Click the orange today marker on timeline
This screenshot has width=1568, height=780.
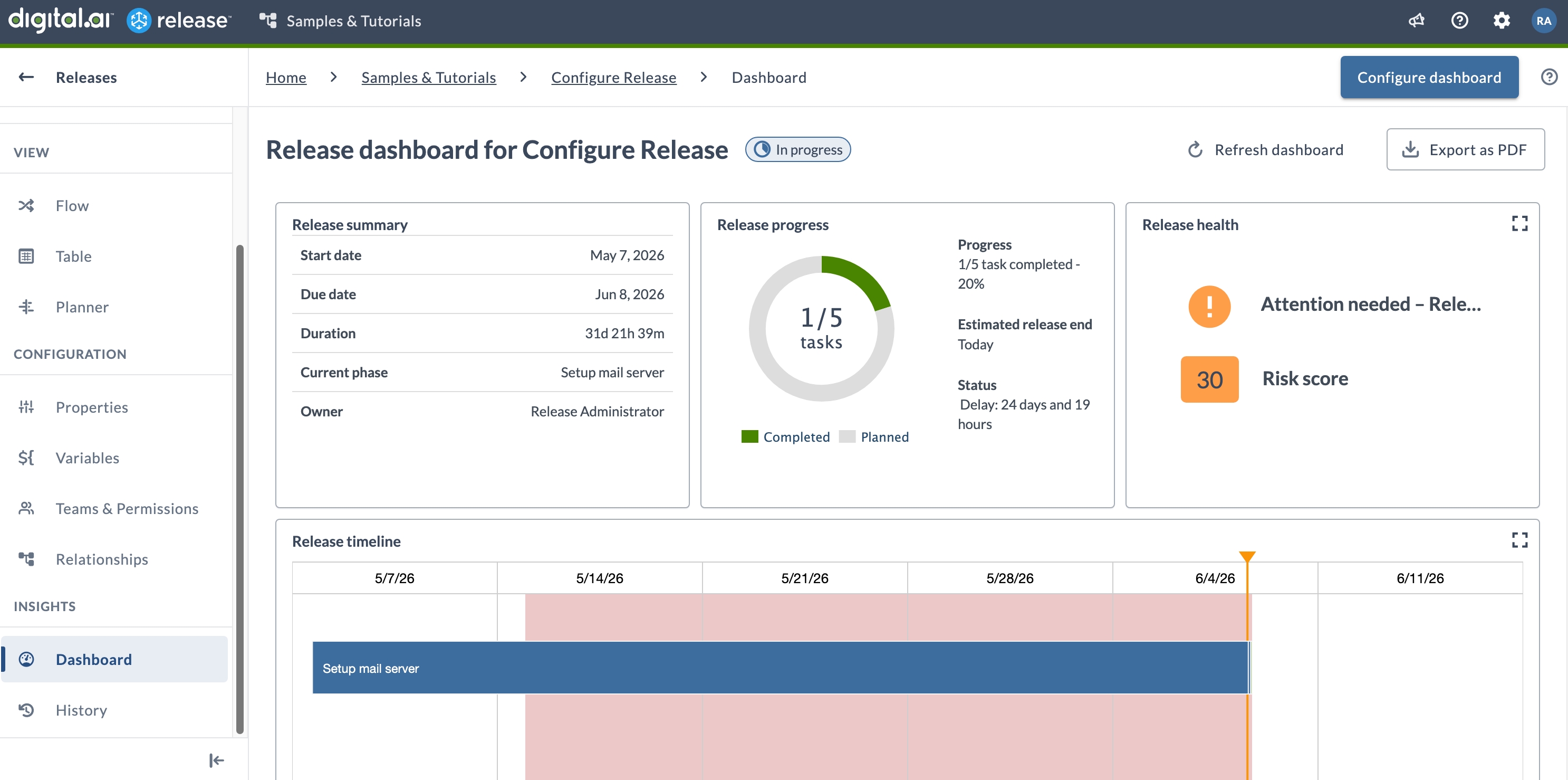[x=1247, y=557]
